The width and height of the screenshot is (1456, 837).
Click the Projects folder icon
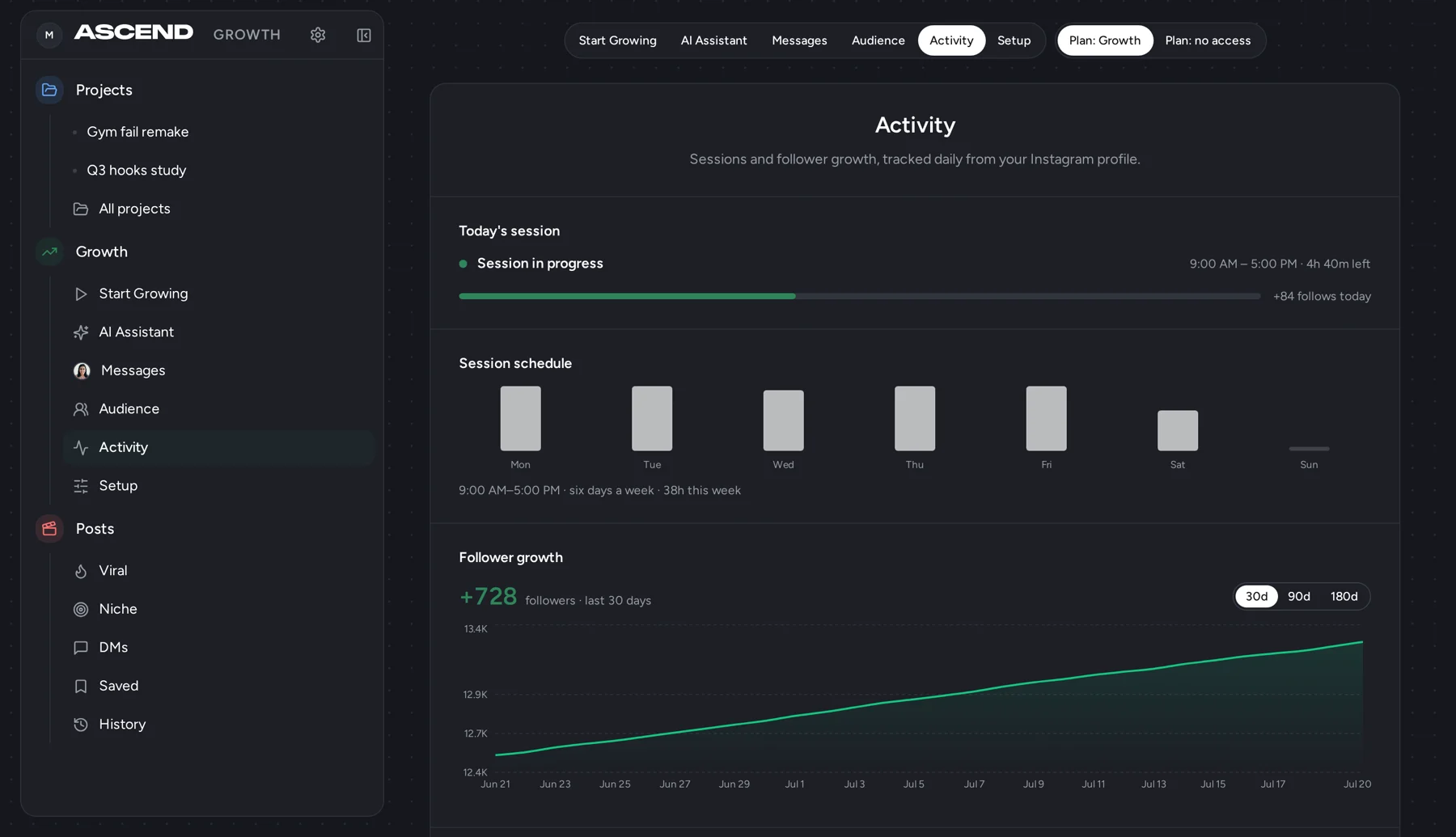(49, 90)
